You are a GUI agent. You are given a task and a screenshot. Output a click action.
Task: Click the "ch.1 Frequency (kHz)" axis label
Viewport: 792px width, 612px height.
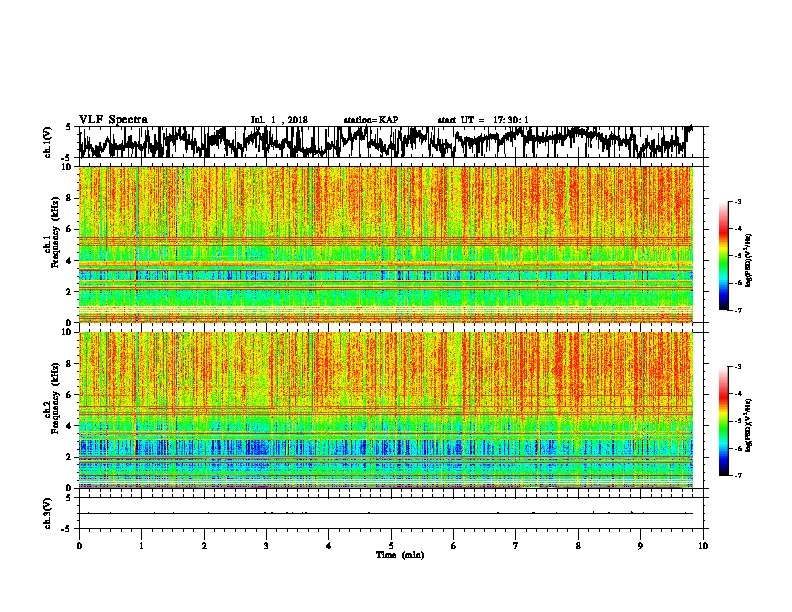click(52, 232)
